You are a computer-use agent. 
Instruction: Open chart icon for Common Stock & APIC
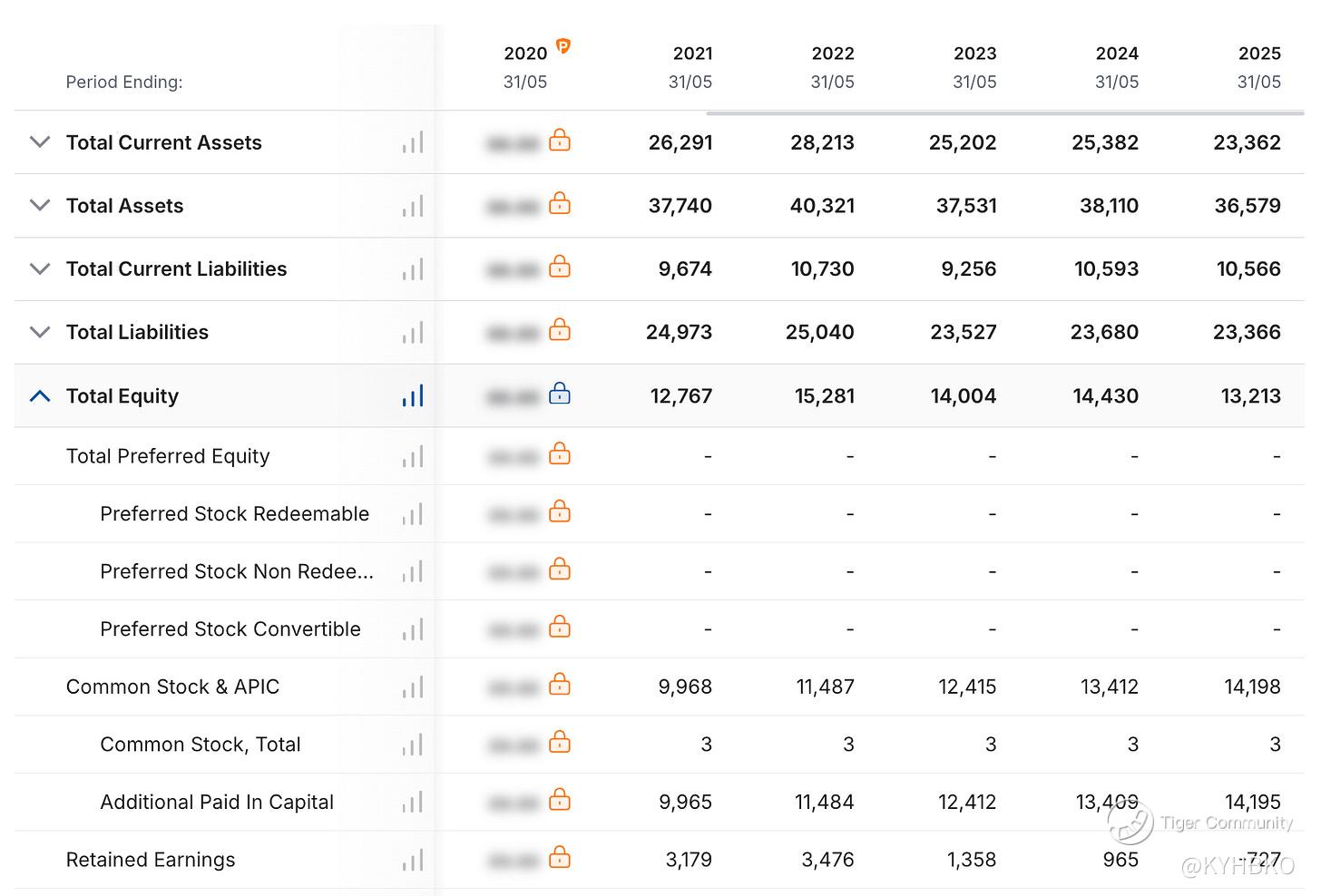pyautogui.click(x=413, y=687)
